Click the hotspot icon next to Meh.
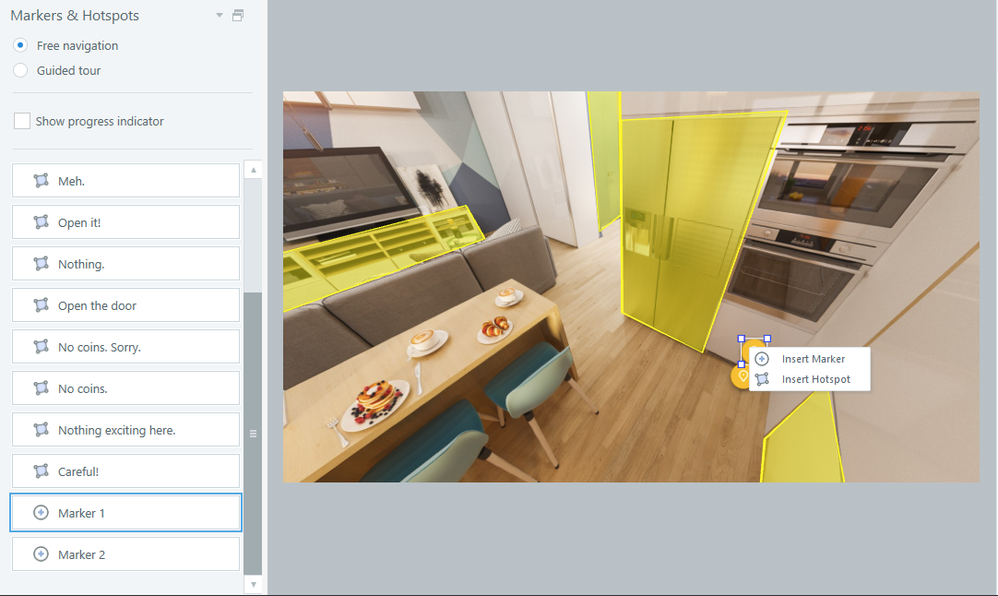 click(x=41, y=181)
